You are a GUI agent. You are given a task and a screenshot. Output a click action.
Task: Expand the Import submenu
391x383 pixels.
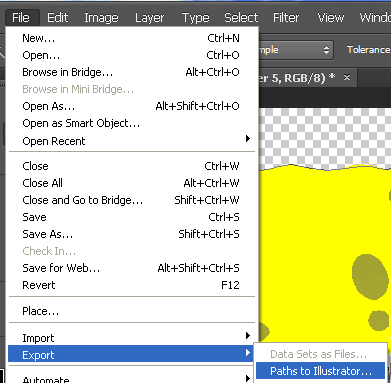tap(132, 337)
